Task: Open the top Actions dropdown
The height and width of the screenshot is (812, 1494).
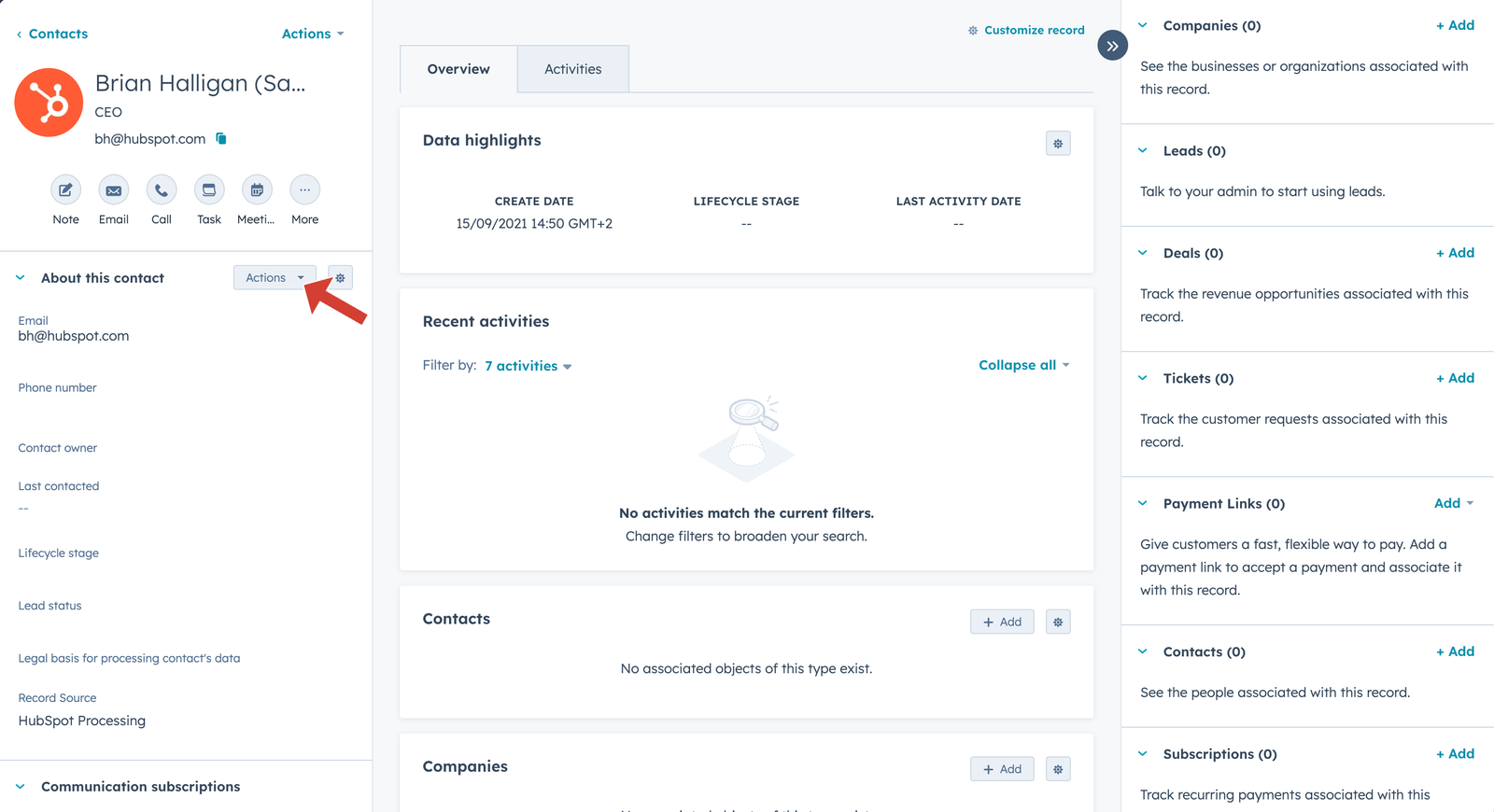Action: coord(313,34)
